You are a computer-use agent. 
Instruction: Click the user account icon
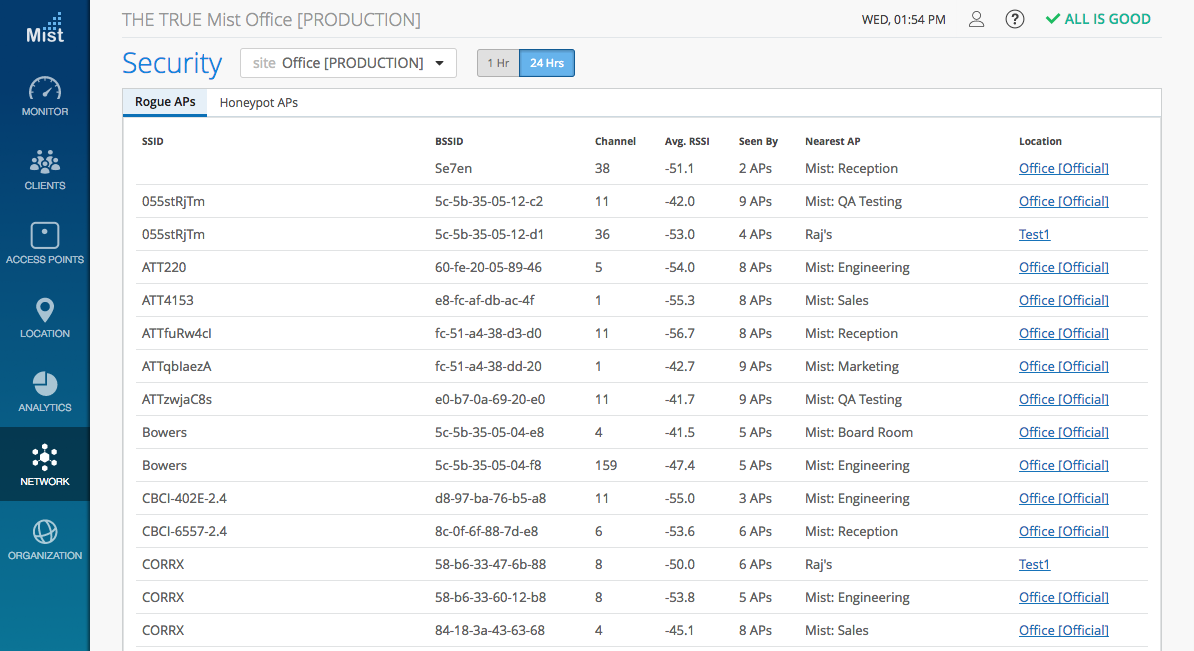point(977,20)
